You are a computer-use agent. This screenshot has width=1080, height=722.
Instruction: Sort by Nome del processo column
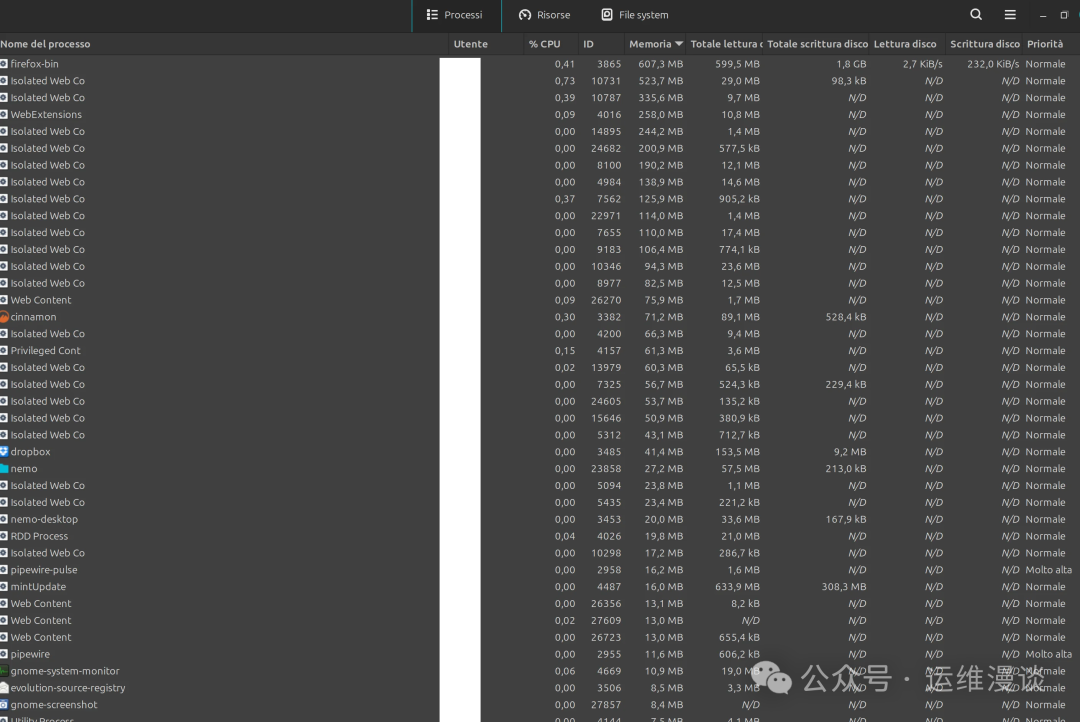pos(45,44)
